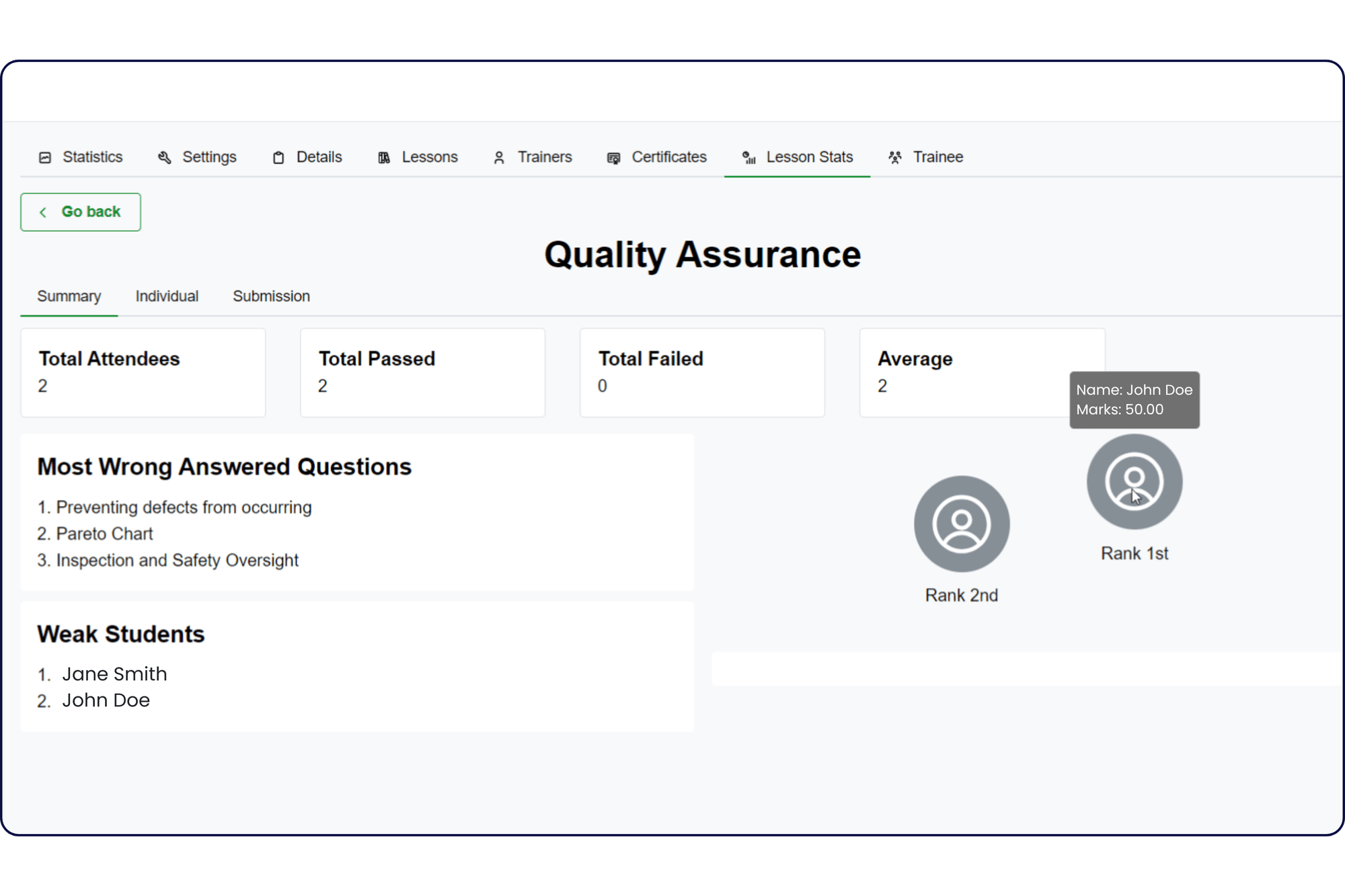Click the Trainee group icon
Viewport: 1345px width, 896px height.
894,158
